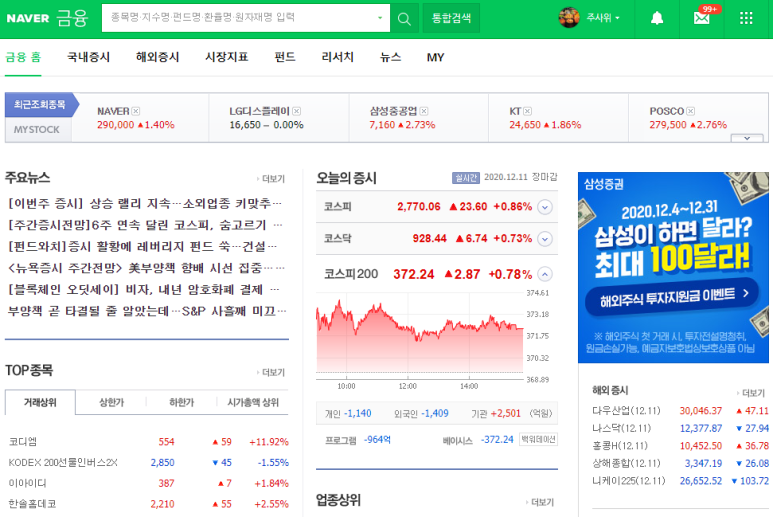The height and width of the screenshot is (517, 773).
Task: Click 더보기 next to 해외 증시
Action: 751,393
